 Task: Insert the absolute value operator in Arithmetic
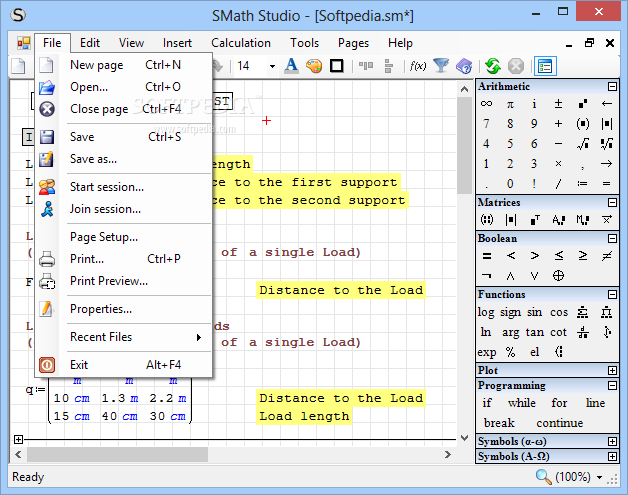607,124
